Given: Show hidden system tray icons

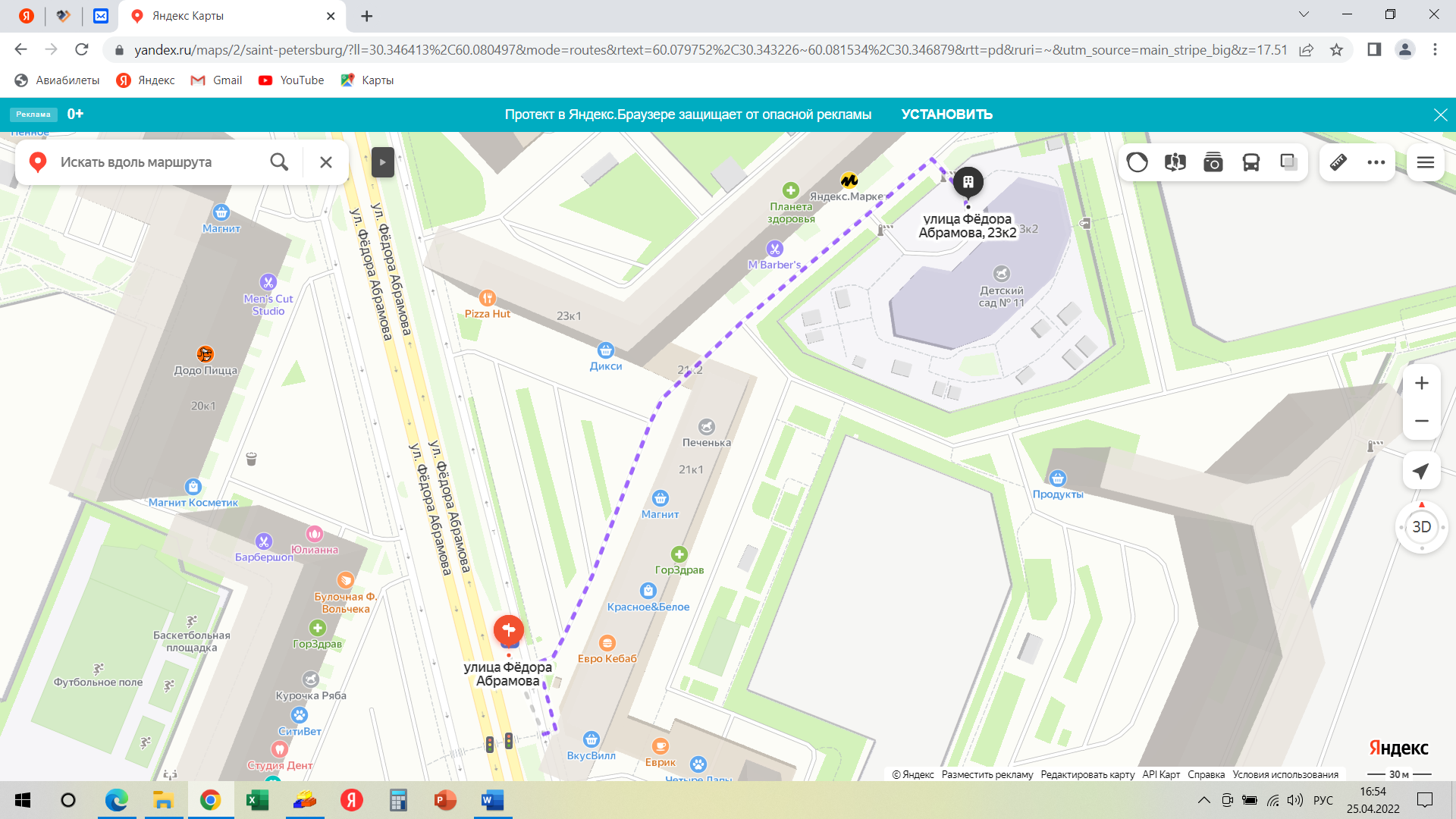Looking at the screenshot, I should pyautogui.click(x=1203, y=800).
